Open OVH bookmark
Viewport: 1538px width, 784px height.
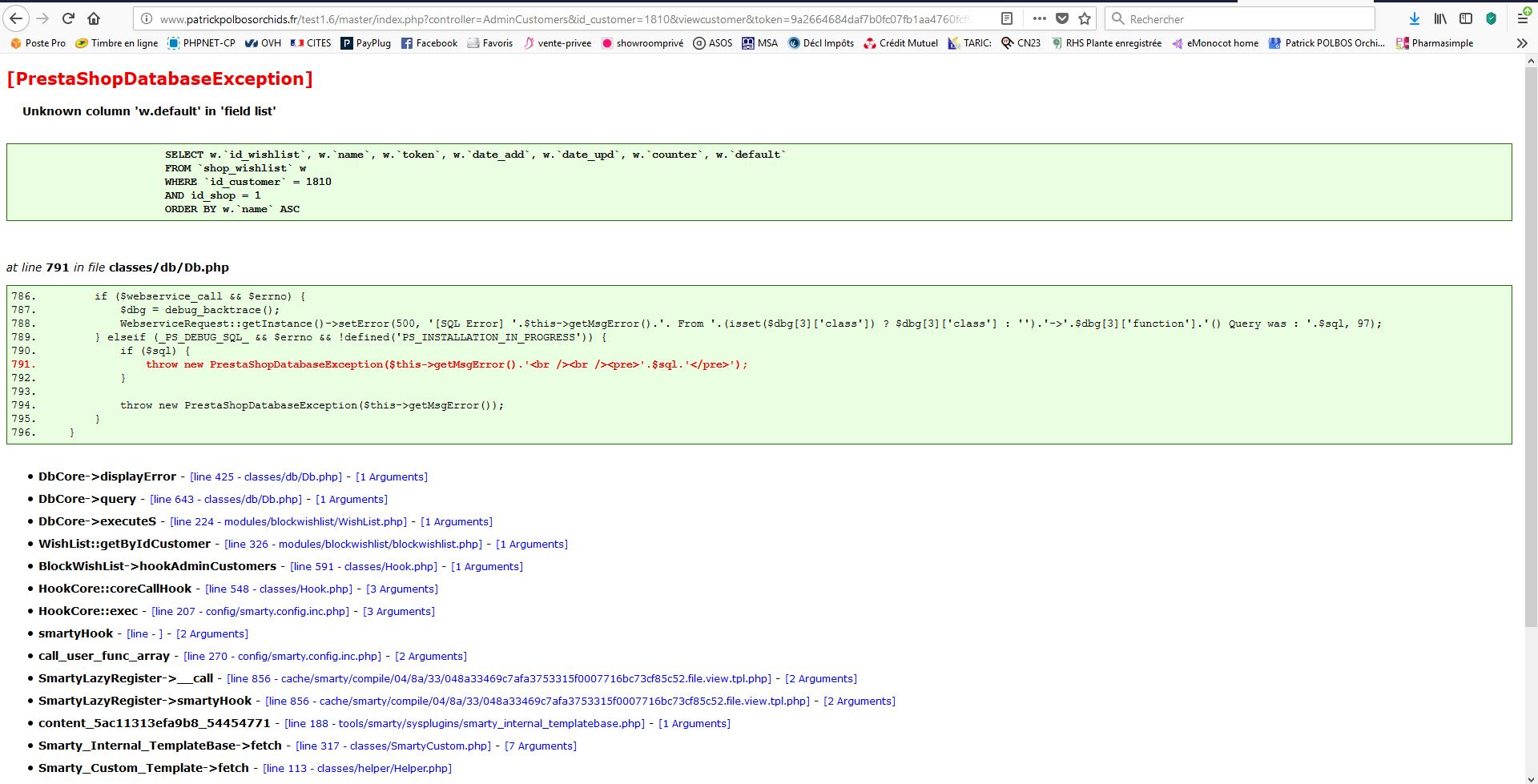[x=263, y=43]
